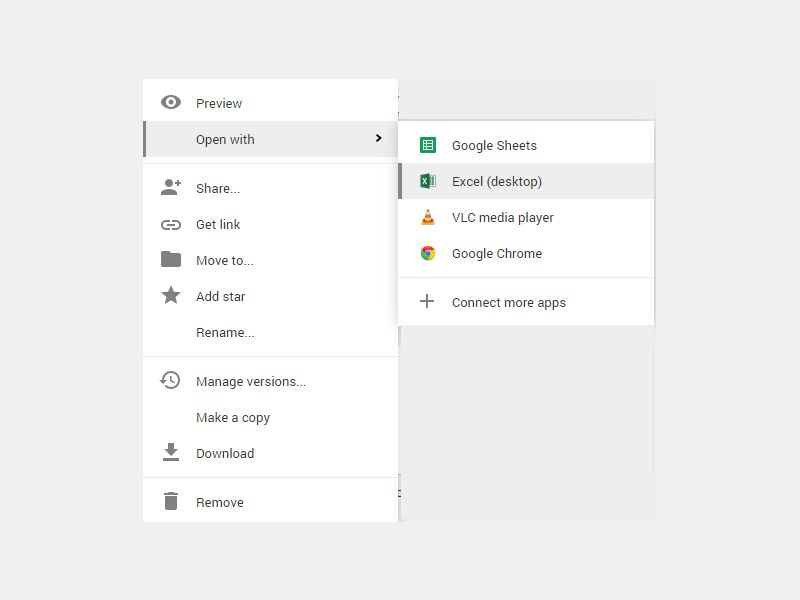This screenshot has width=800, height=600.
Task: Click the Get link chain icon
Action: coord(170,225)
